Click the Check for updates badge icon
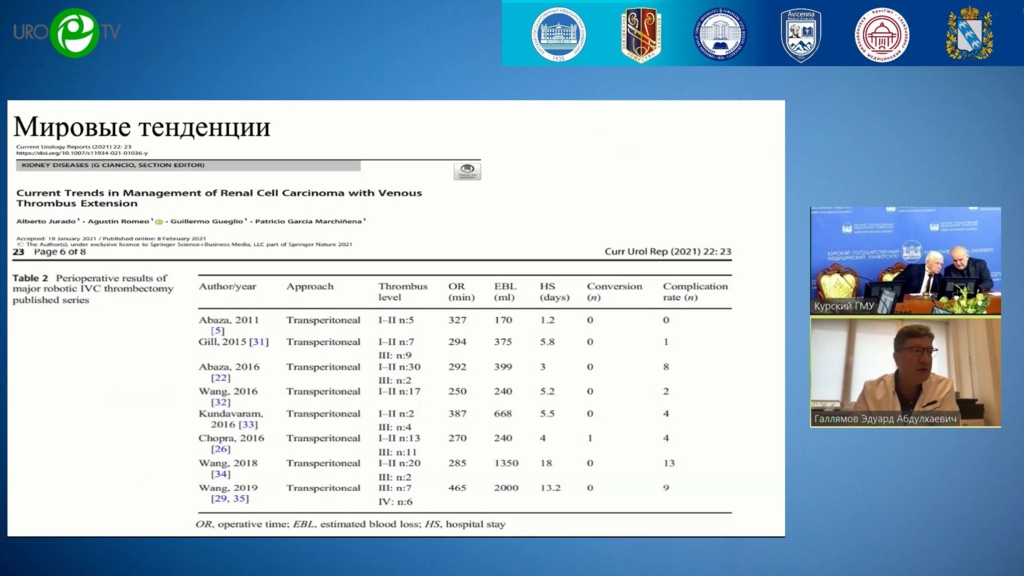Viewport: 1024px width, 576px height. [467, 172]
